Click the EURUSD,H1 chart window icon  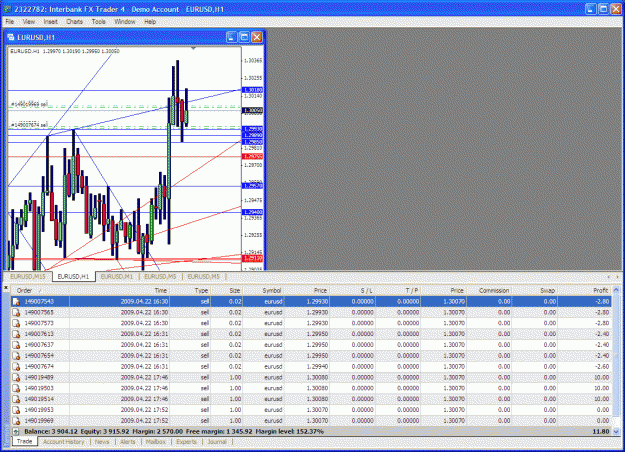coord(11,37)
